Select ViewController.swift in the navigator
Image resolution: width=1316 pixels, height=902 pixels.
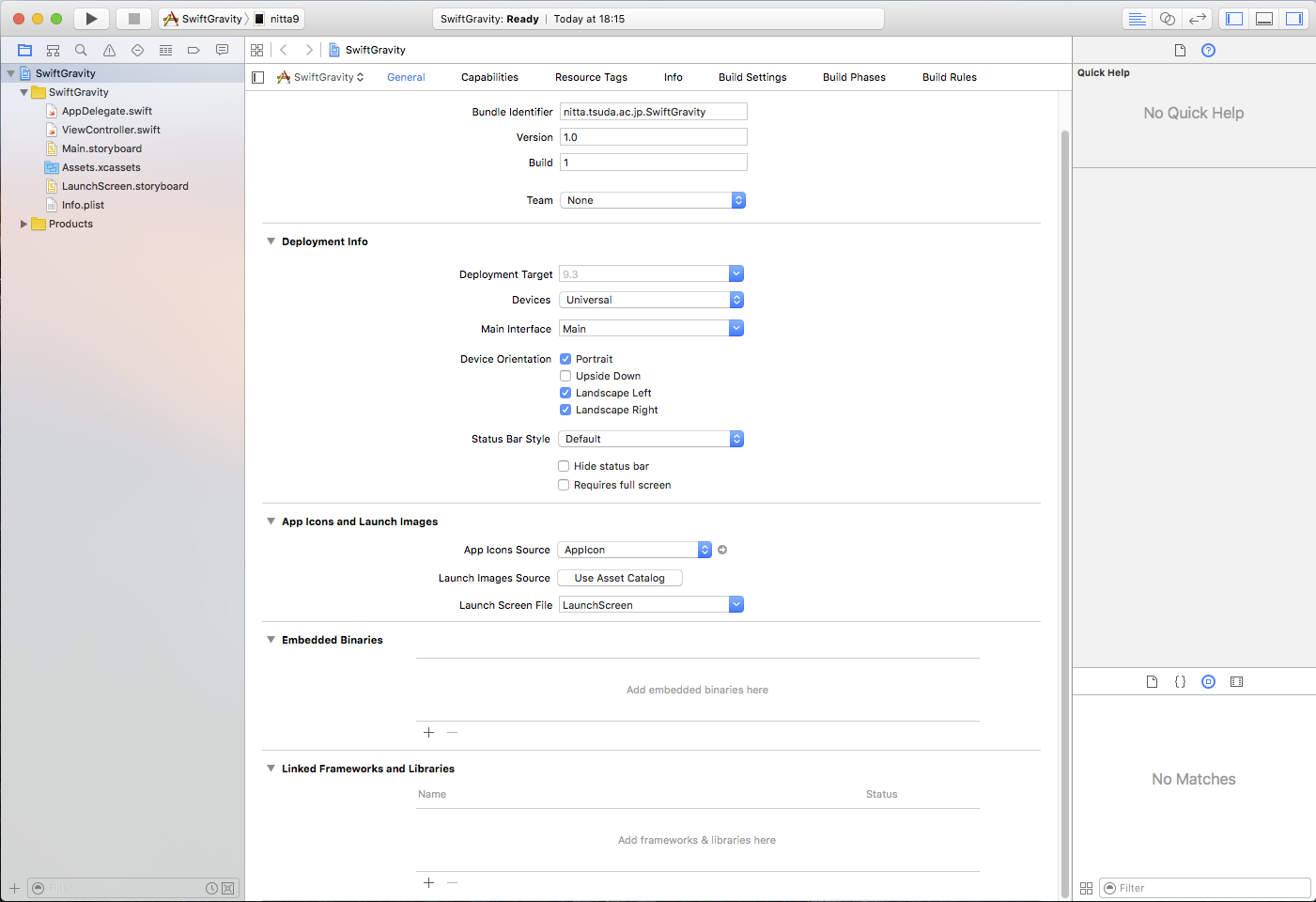tap(111, 130)
